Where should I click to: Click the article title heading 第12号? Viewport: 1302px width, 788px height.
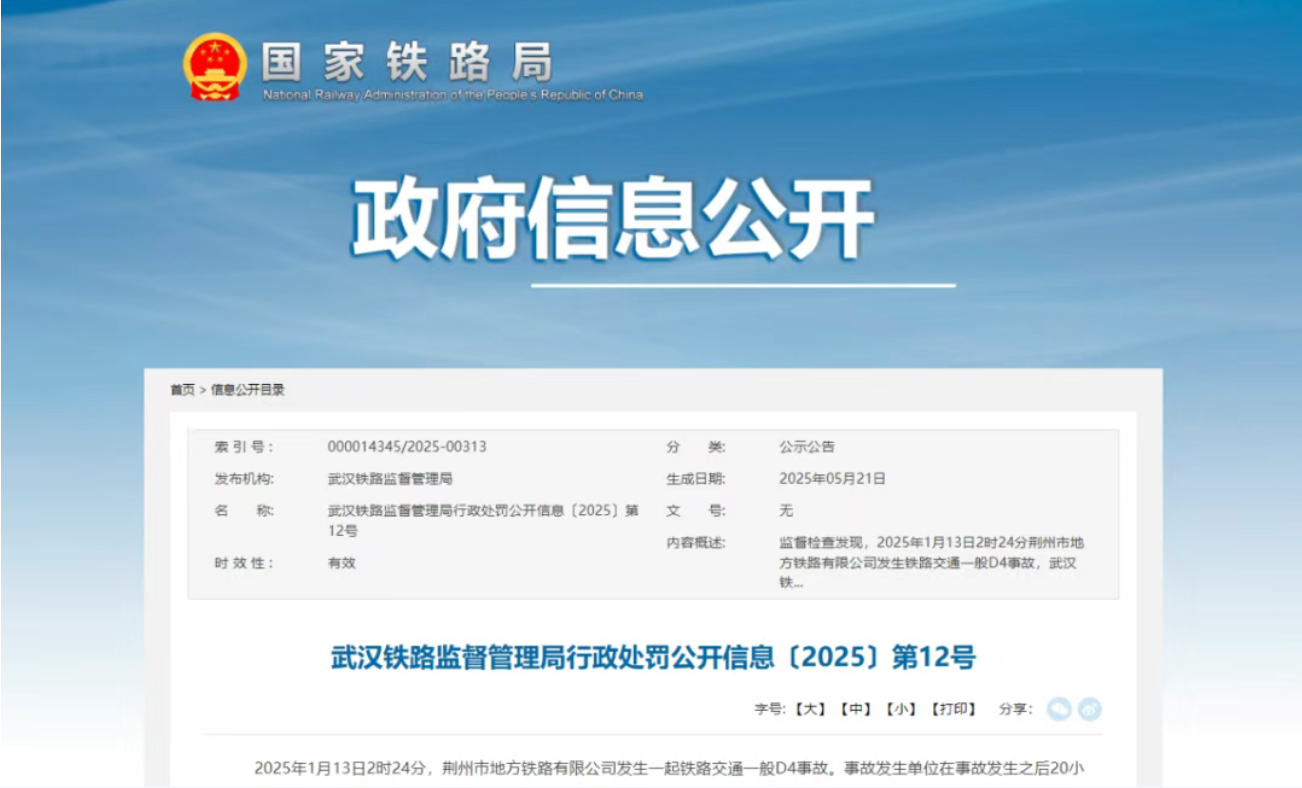click(x=652, y=657)
